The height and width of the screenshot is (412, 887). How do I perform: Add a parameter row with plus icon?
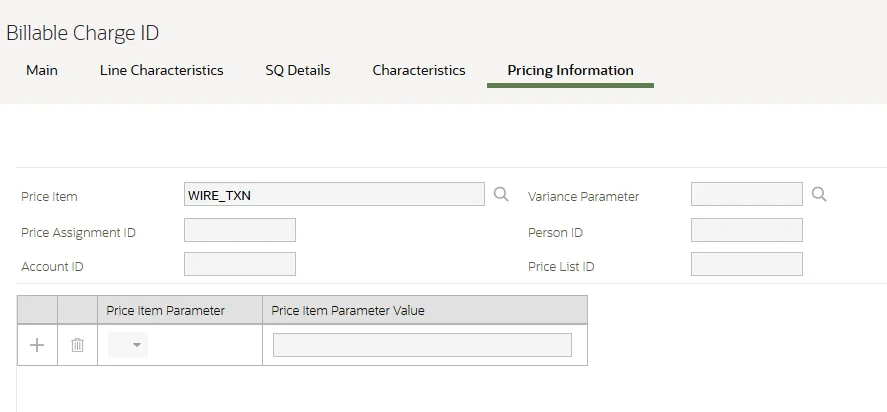(x=37, y=345)
